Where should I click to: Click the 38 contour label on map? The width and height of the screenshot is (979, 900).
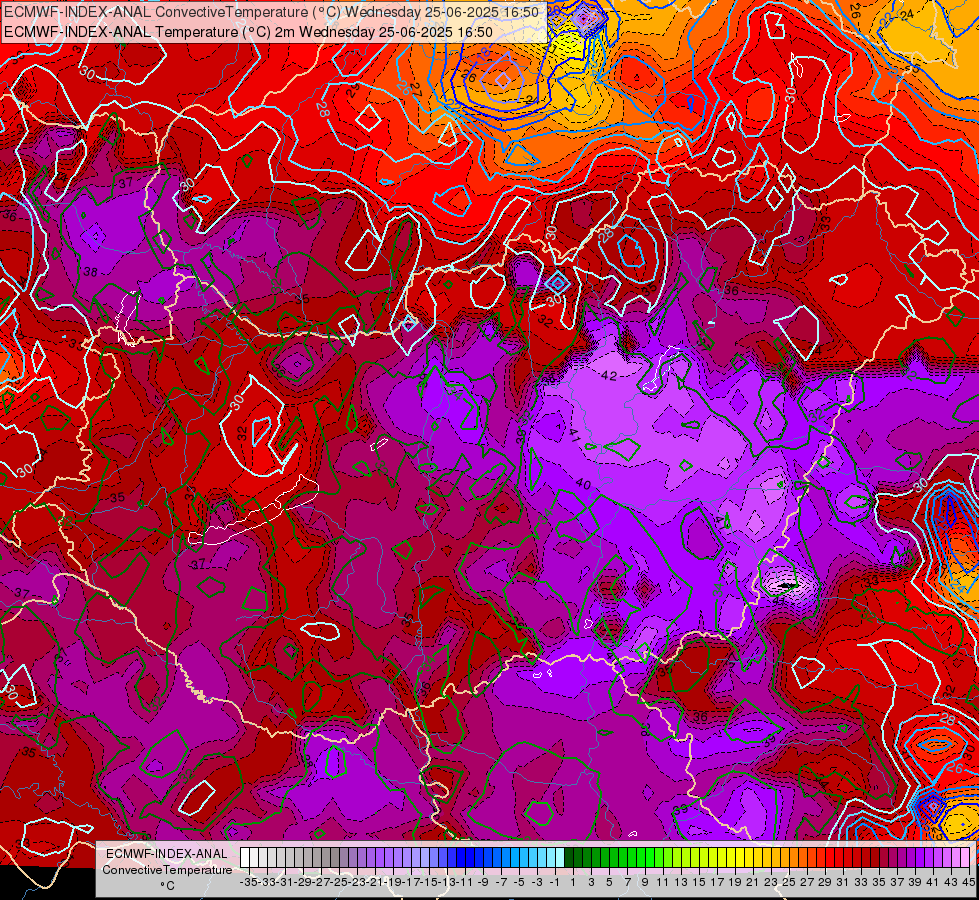(x=91, y=272)
